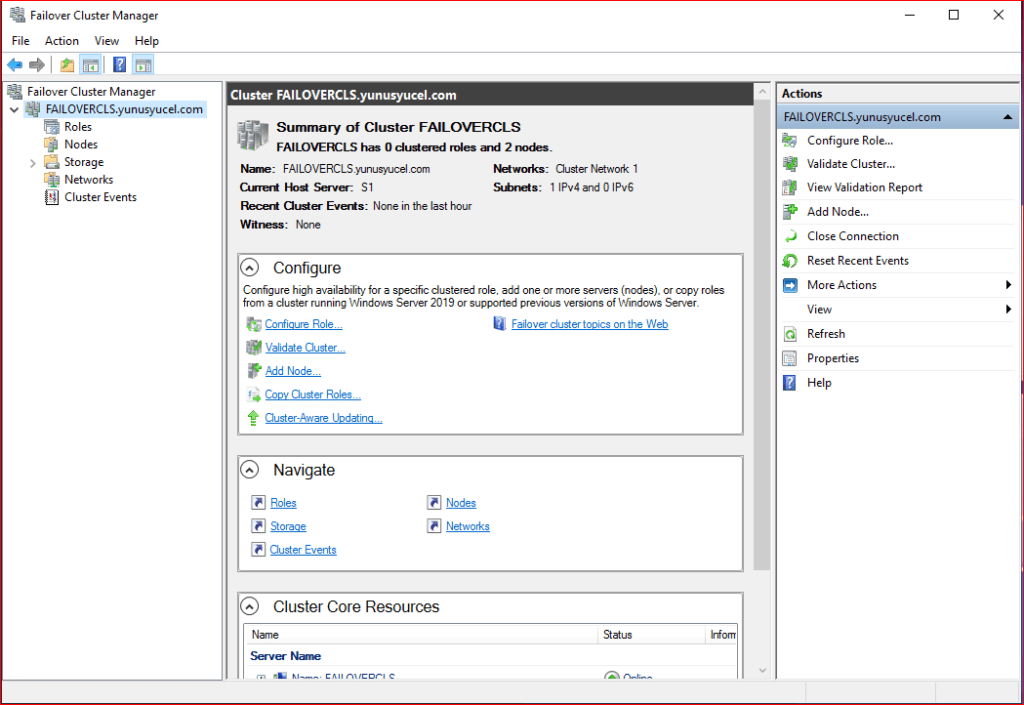Collapse the FAILOVERCLS.yunusyucel.com tree node
The height and width of the screenshot is (705, 1024).
14,110
